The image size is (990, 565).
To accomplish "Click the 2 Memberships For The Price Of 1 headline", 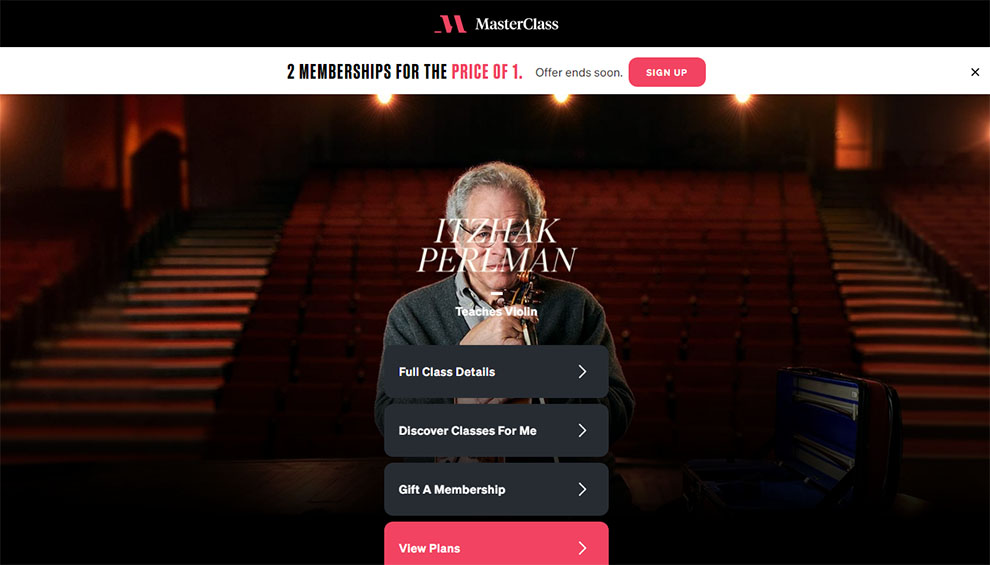I will coord(405,72).
